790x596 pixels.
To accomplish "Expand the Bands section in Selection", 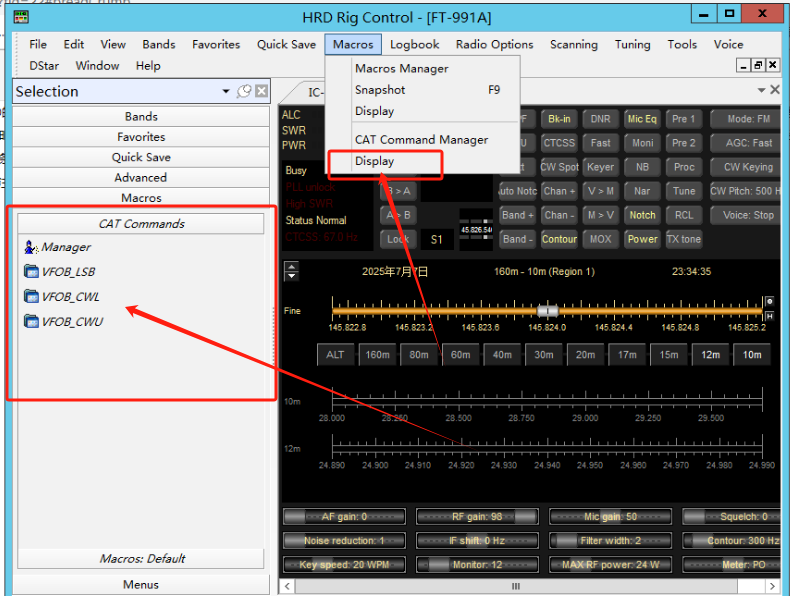I will [x=141, y=116].
